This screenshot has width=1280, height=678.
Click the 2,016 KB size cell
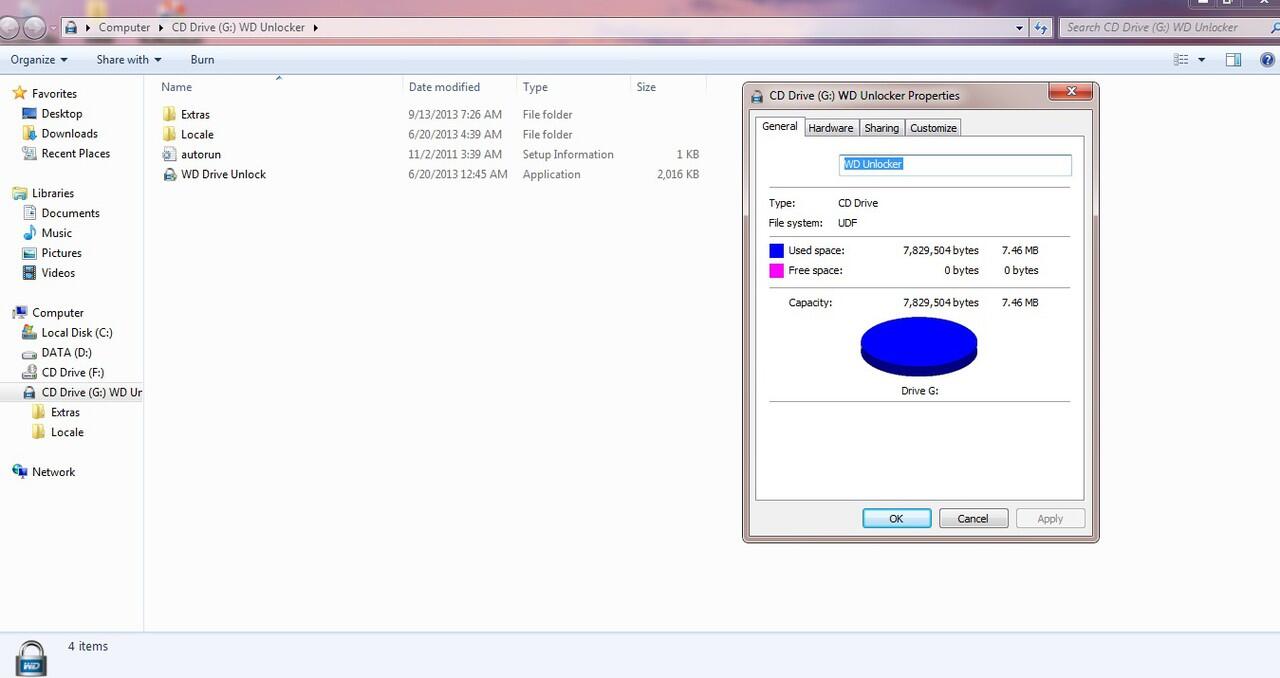678,174
